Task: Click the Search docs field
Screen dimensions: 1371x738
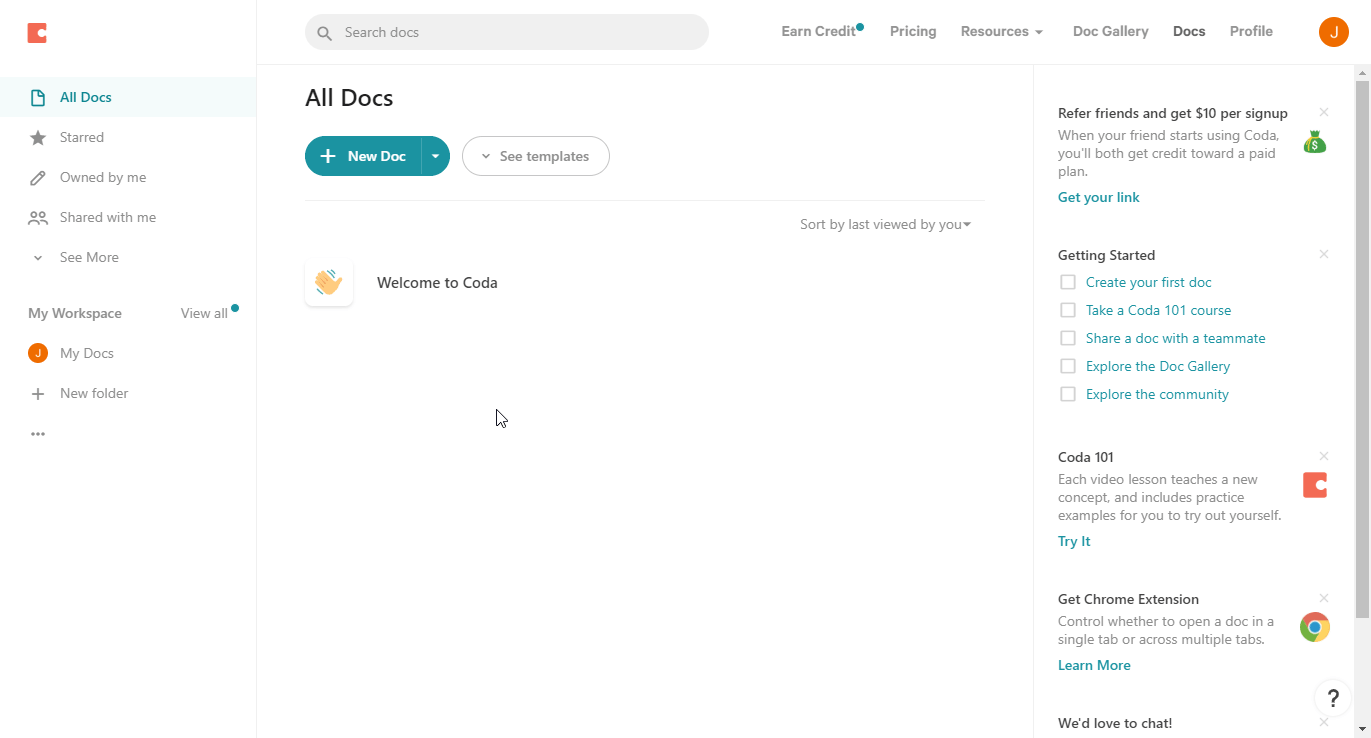Action: 505,32
